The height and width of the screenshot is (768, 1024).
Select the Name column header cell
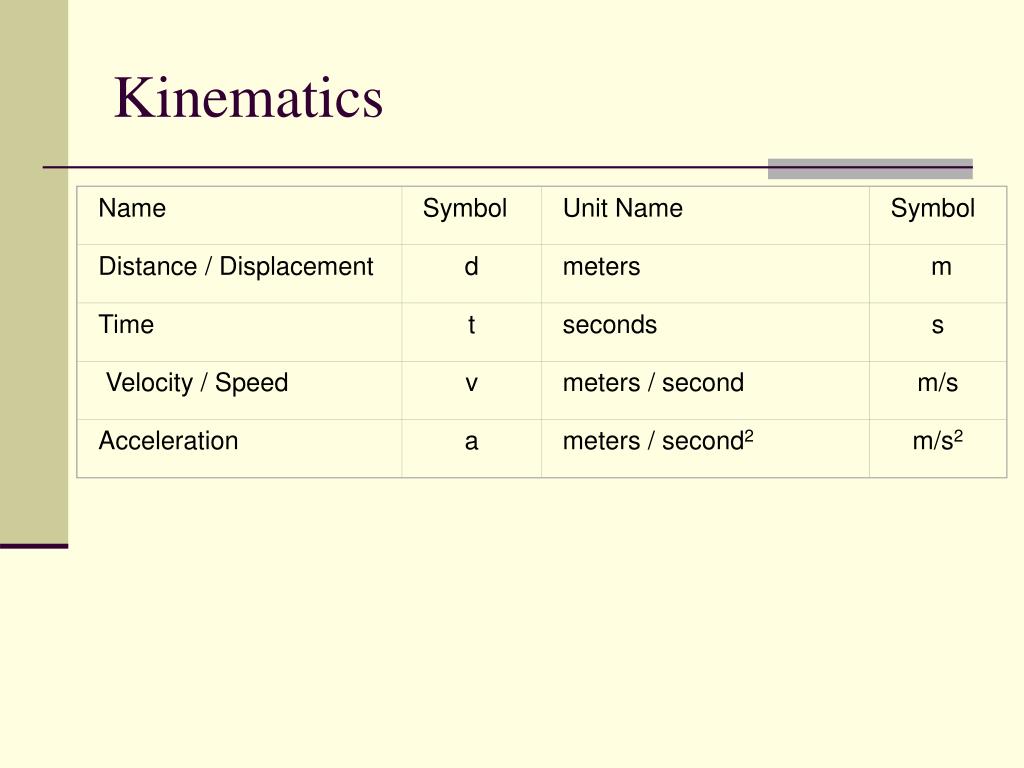(x=132, y=209)
